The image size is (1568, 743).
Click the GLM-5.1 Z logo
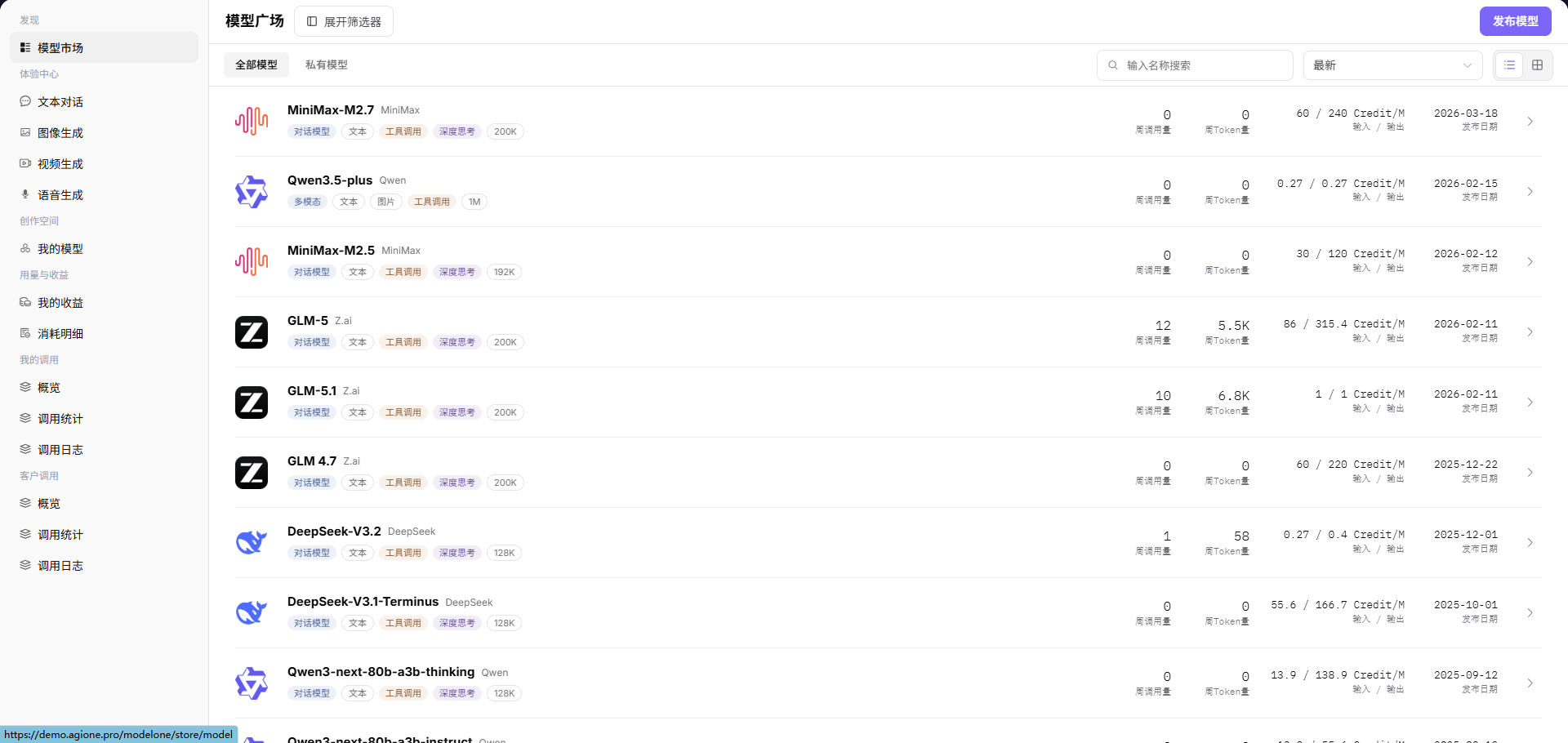coord(252,403)
